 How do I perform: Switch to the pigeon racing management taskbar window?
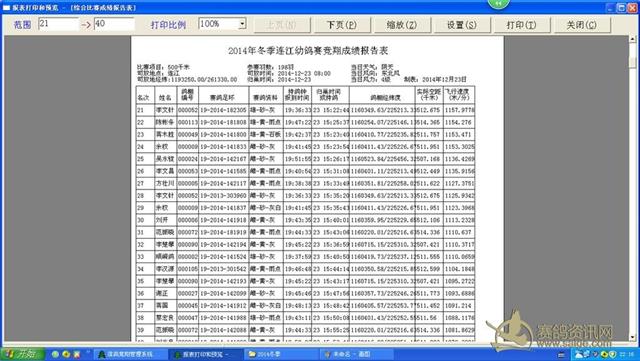point(130,354)
